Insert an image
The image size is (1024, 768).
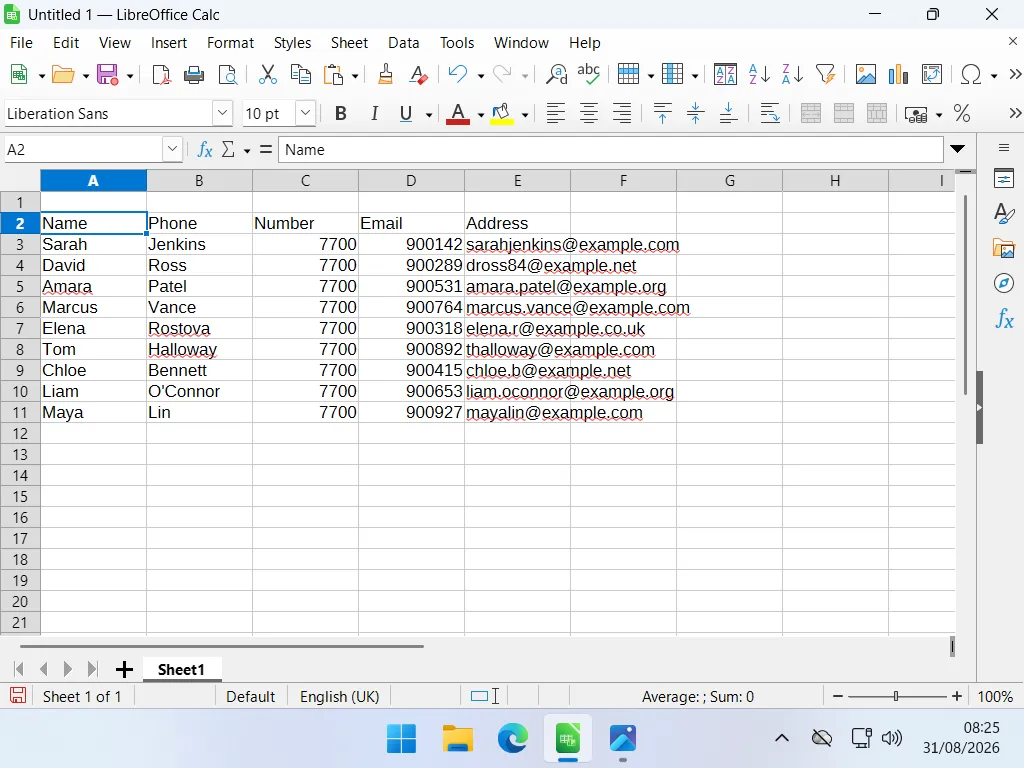866,74
